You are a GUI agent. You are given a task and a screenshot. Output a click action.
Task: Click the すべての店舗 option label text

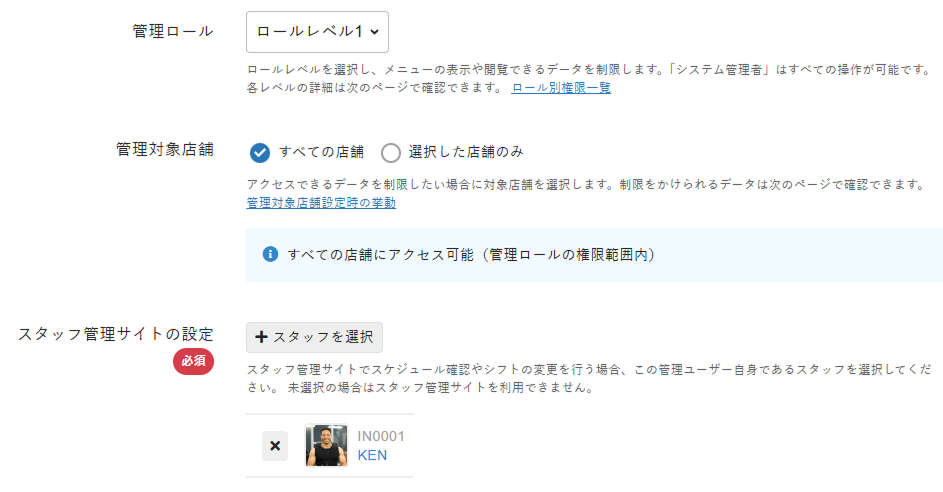pos(321,152)
